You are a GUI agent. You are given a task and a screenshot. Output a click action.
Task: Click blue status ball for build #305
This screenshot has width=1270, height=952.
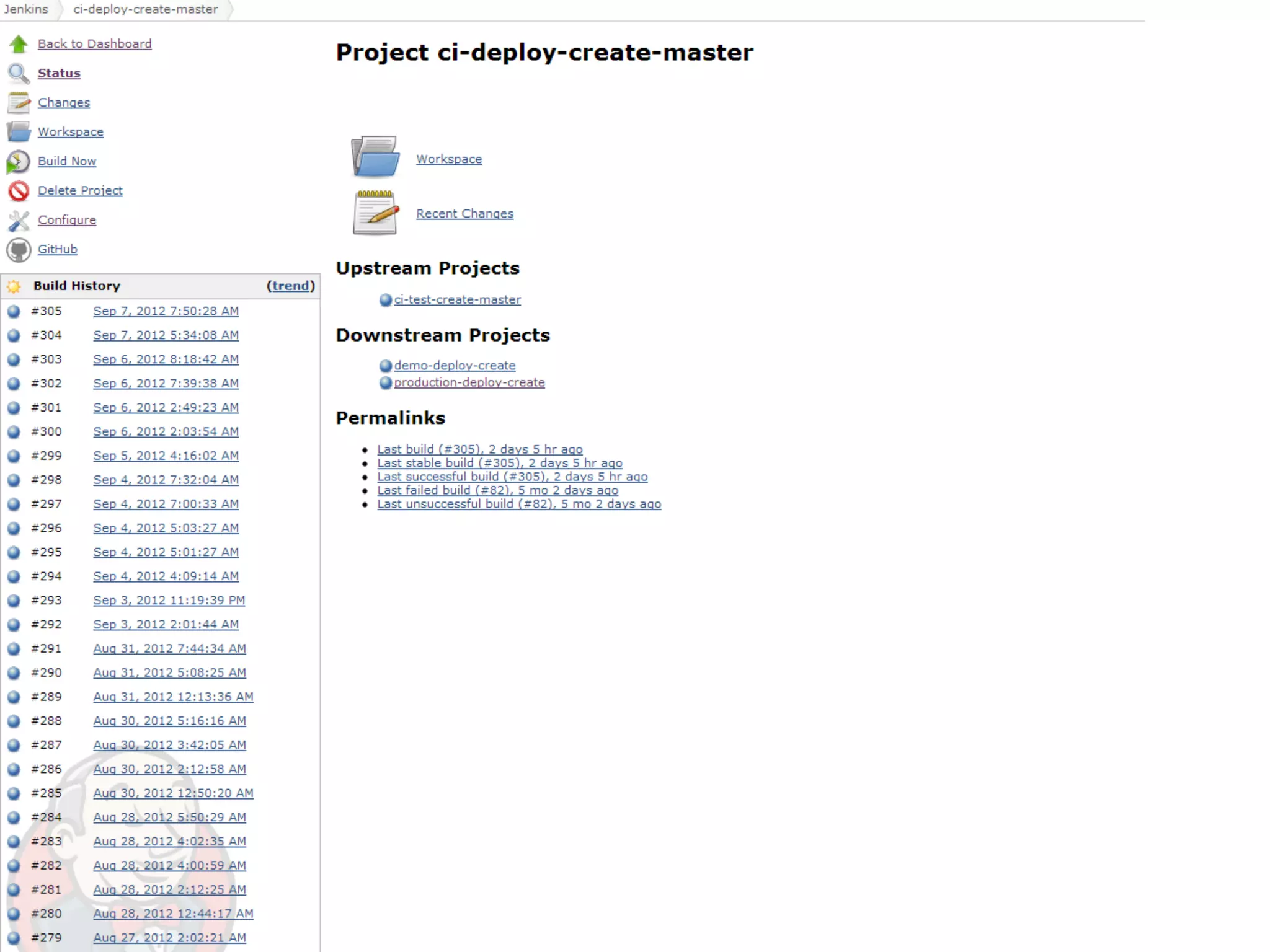[14, 311]
